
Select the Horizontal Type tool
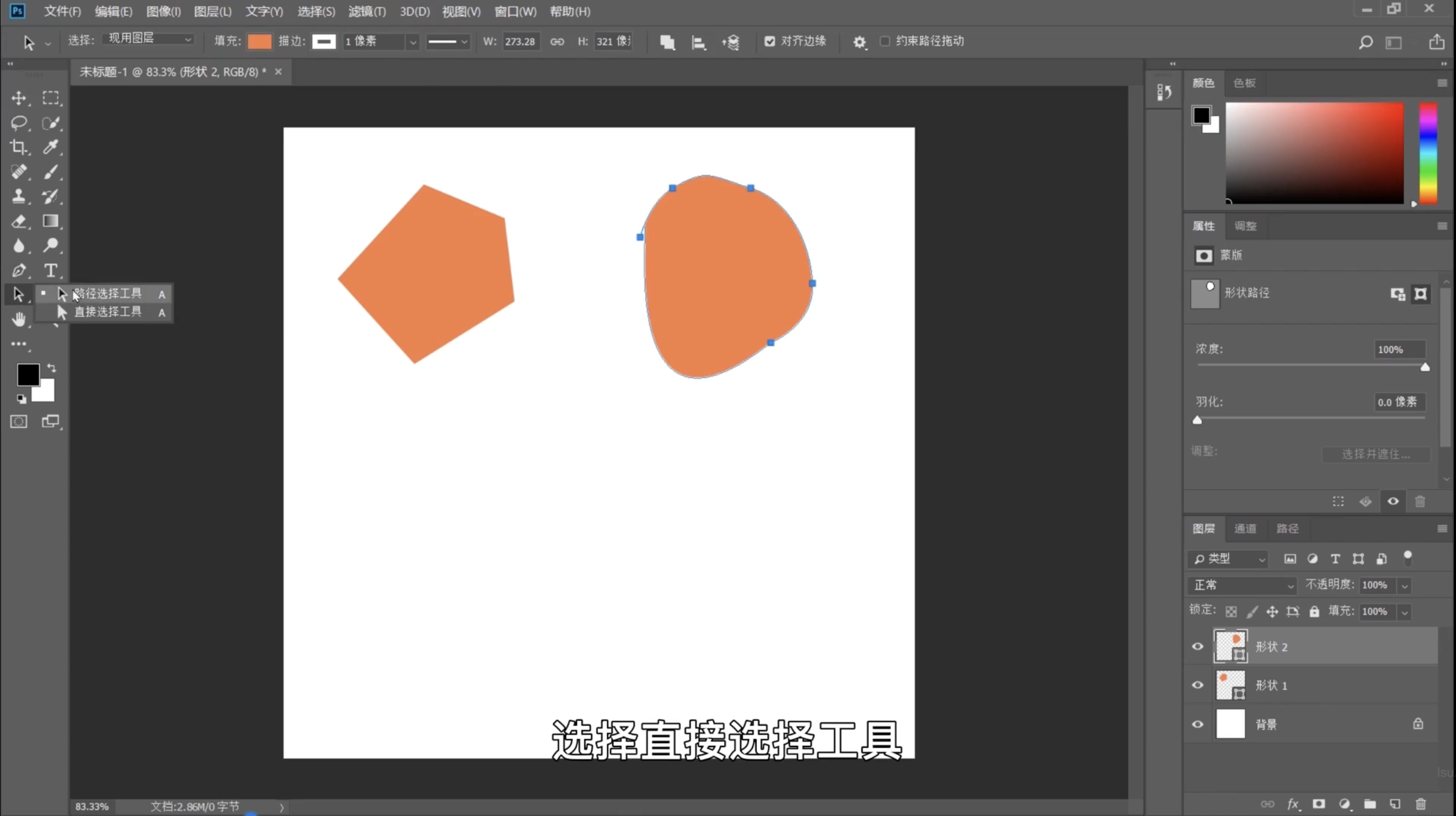[50, 271]
